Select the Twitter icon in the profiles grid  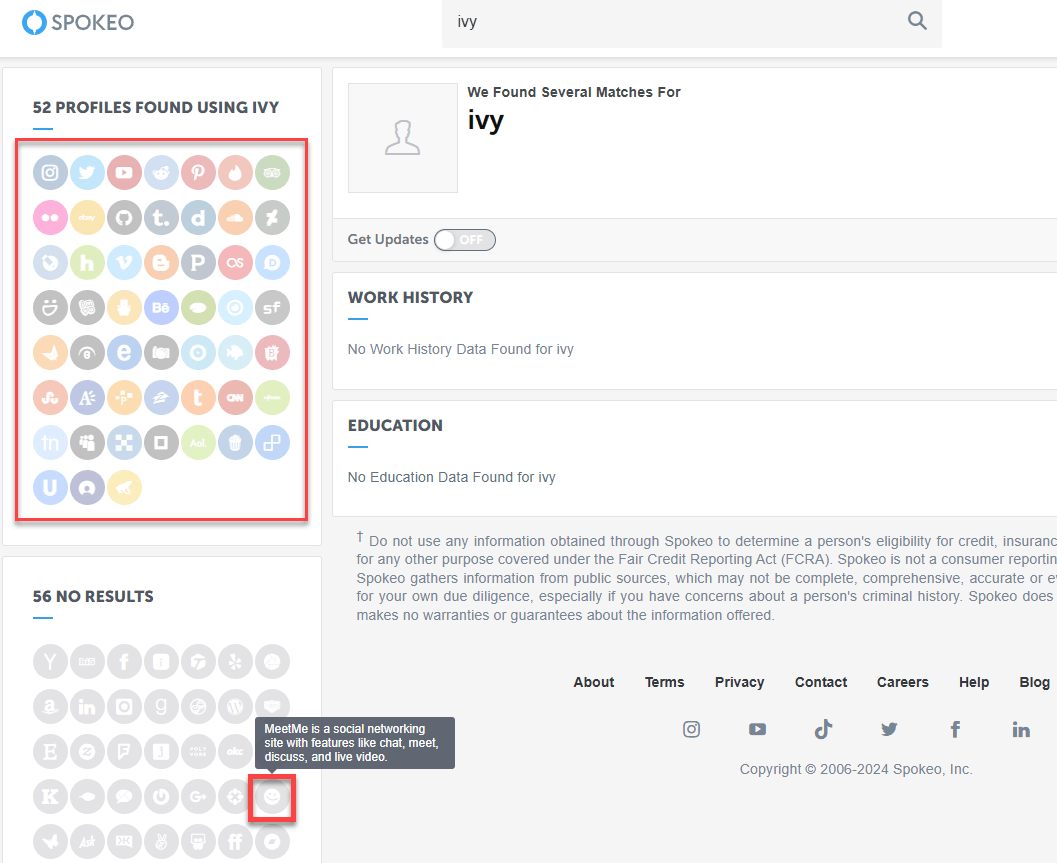coord(87,172)
